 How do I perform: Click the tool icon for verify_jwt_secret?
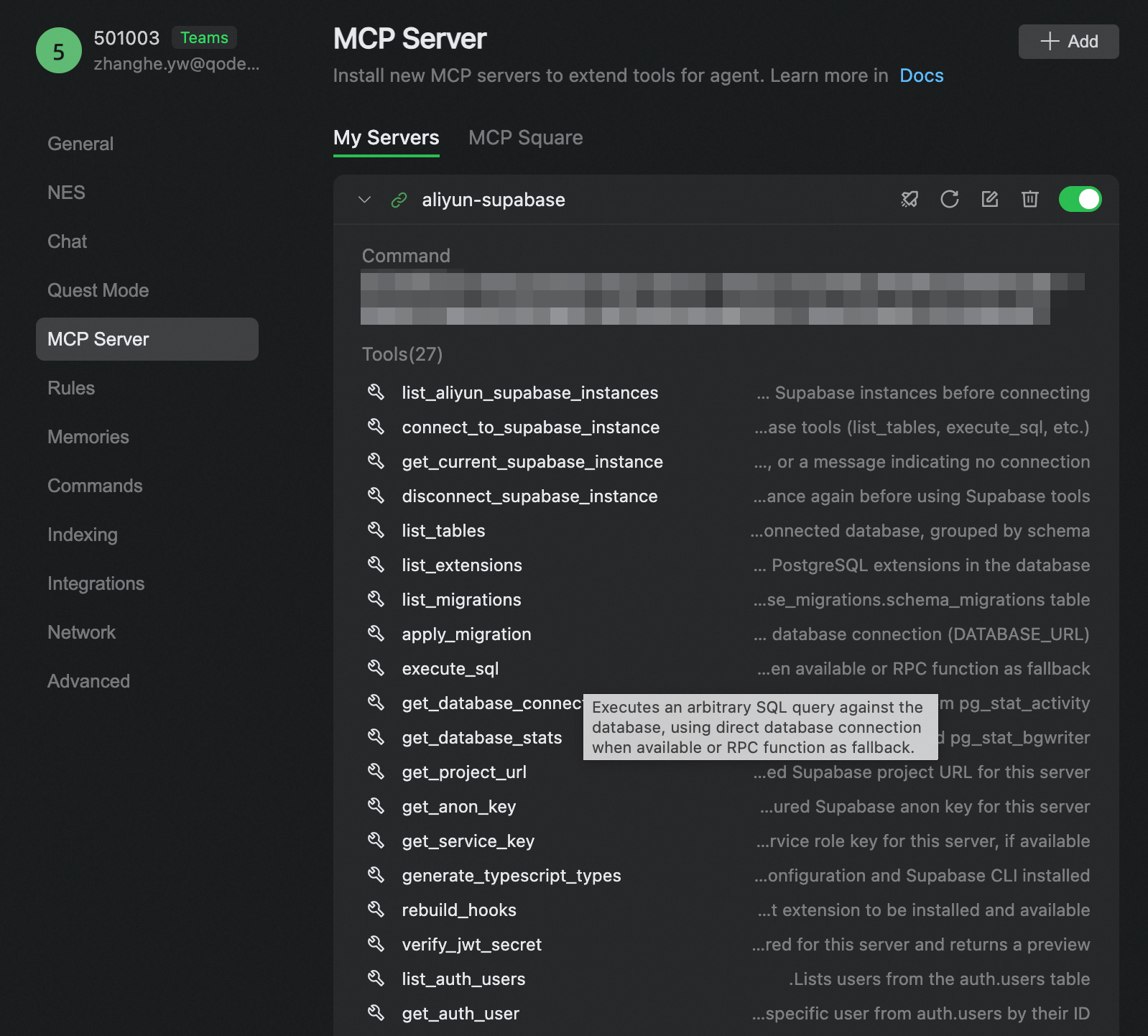tap(376, 943)
